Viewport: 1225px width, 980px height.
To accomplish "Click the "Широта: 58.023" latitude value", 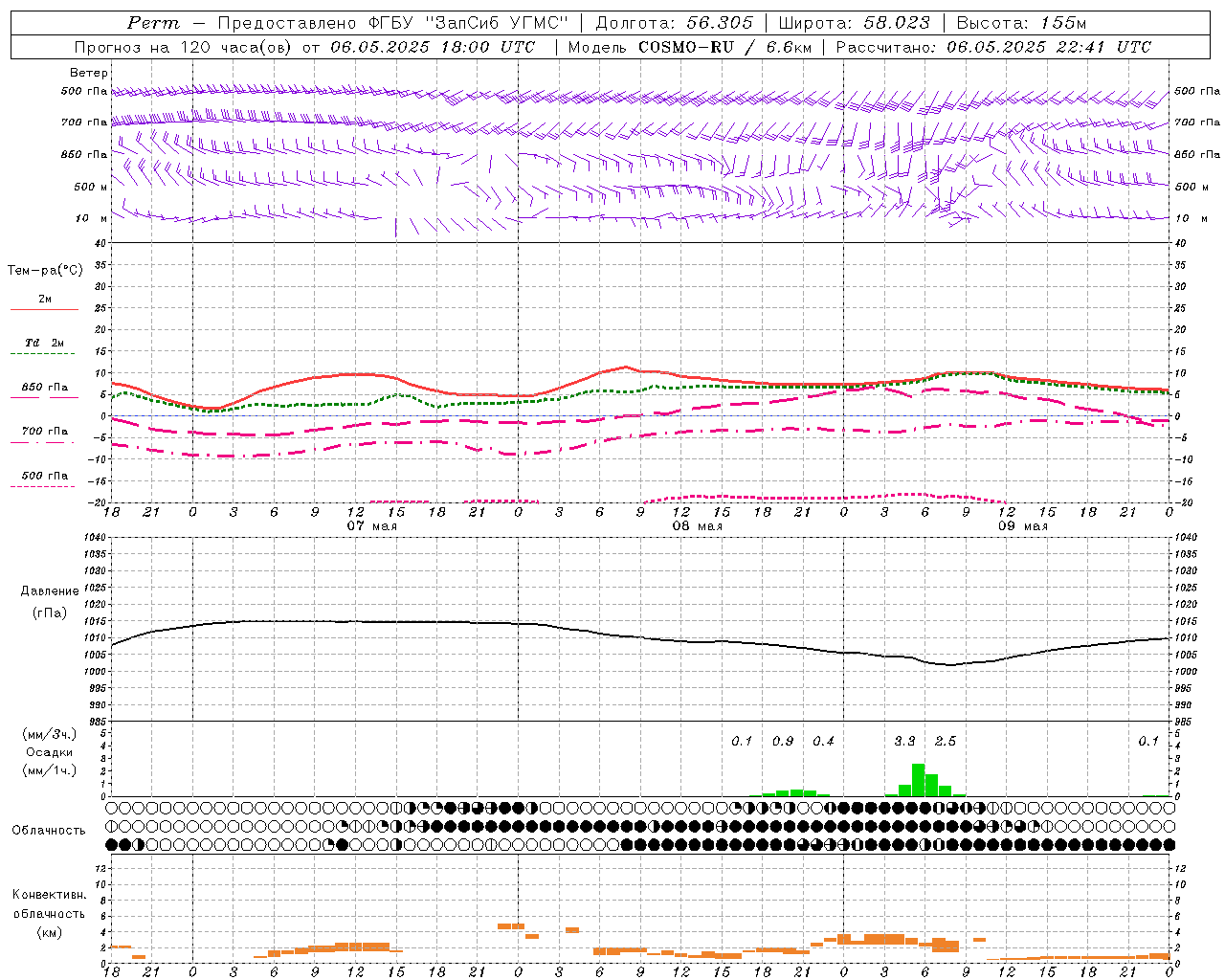I will click(x=854, y=23).
